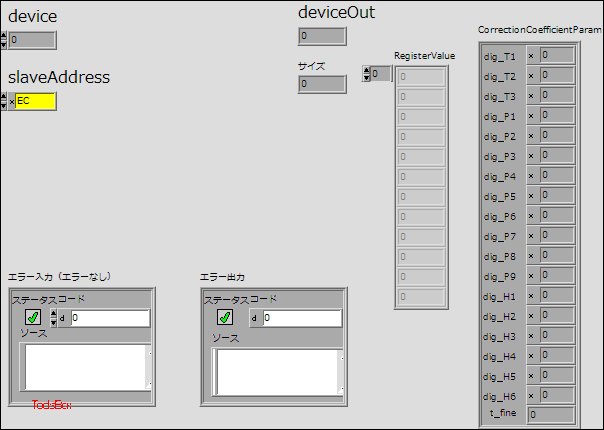Click the radix x icon beside dig_P9

coord(531,277)
